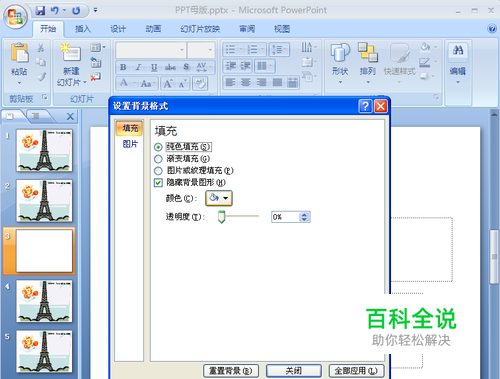
Task: Cut selection with scissors icon
Action: tap(41, 48)
